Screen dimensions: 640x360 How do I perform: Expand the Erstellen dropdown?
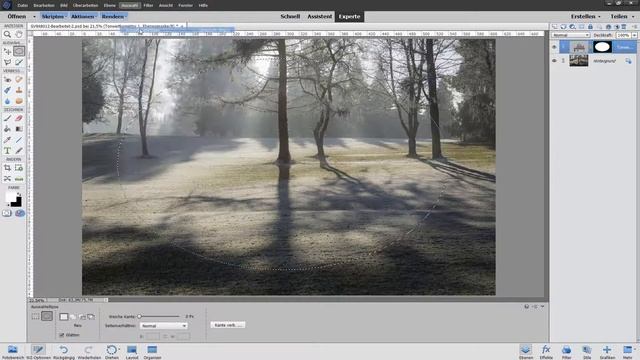point(586,16)
